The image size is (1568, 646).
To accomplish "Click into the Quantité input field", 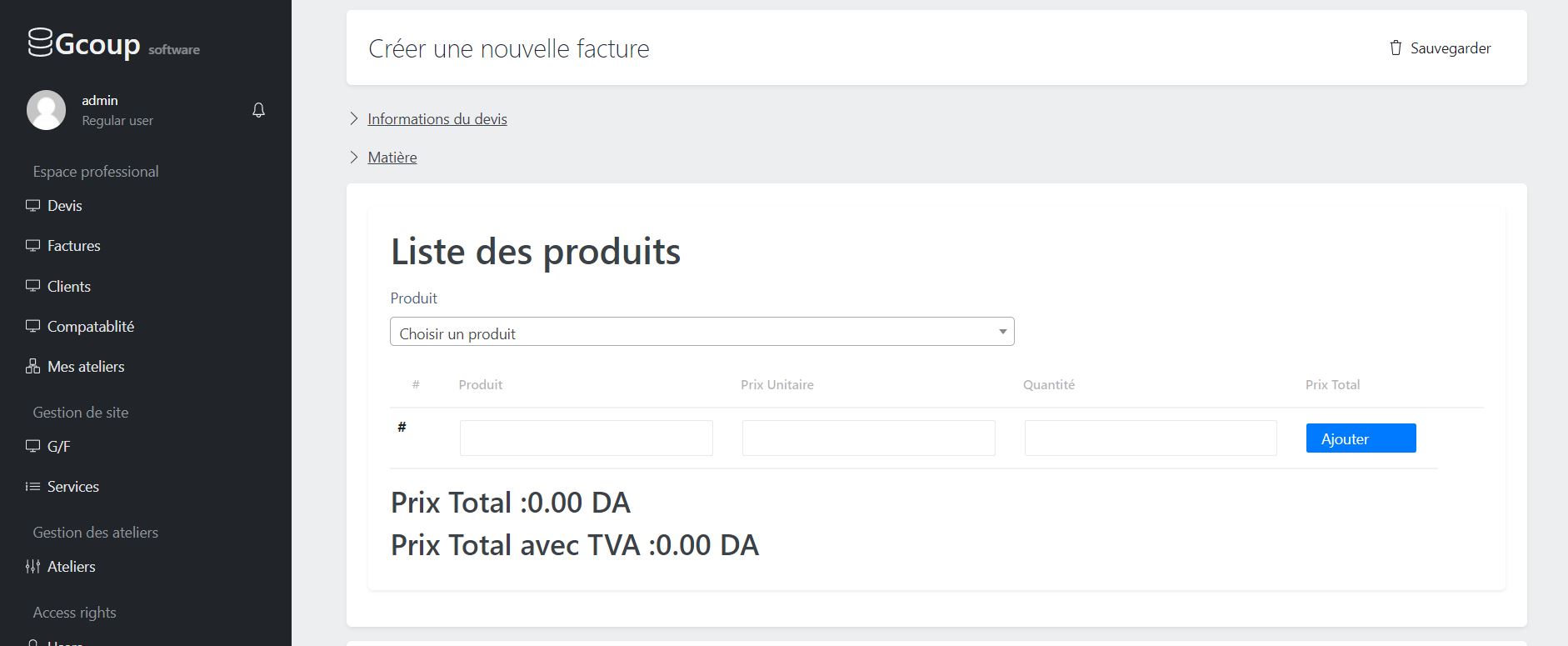I will tap(1150, 438).
